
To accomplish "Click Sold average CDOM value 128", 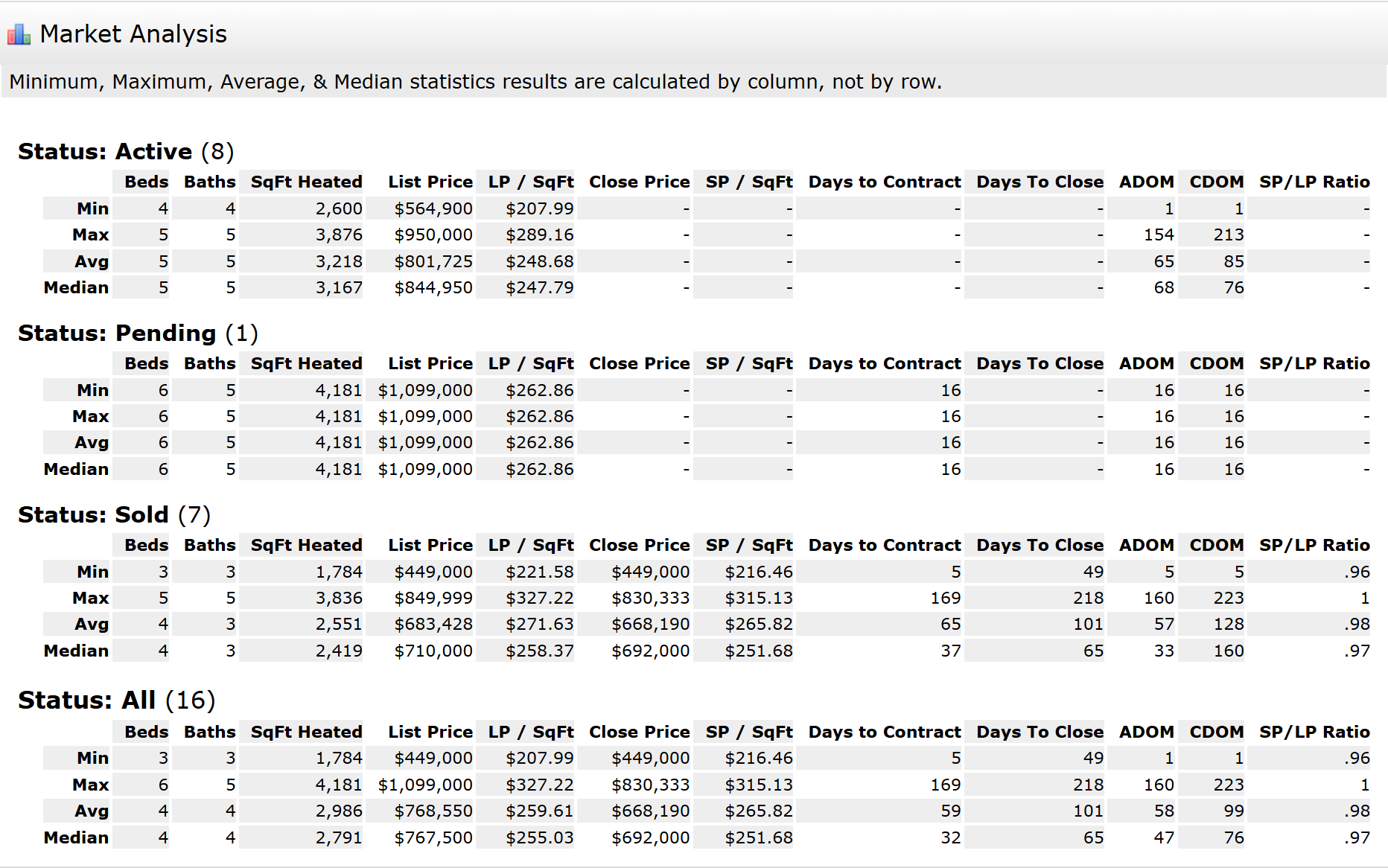I will pos(1229,625).
